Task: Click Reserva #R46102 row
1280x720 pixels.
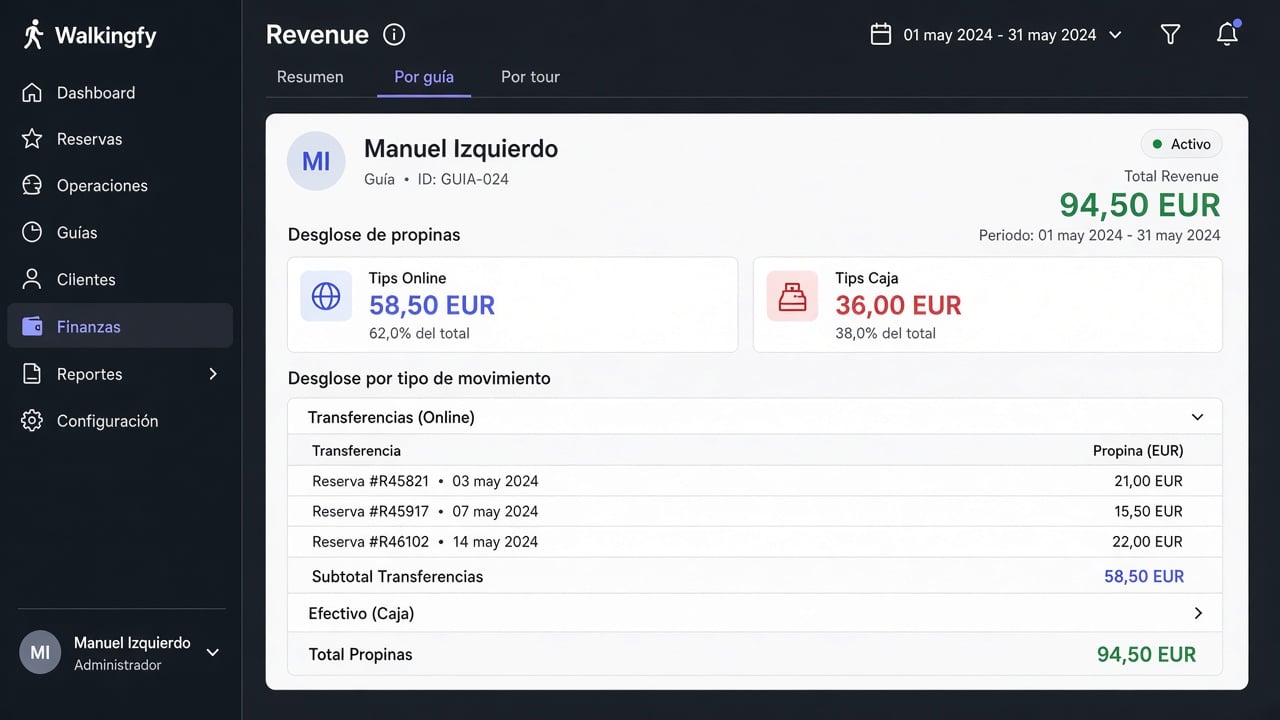Action: pos(755,541)
